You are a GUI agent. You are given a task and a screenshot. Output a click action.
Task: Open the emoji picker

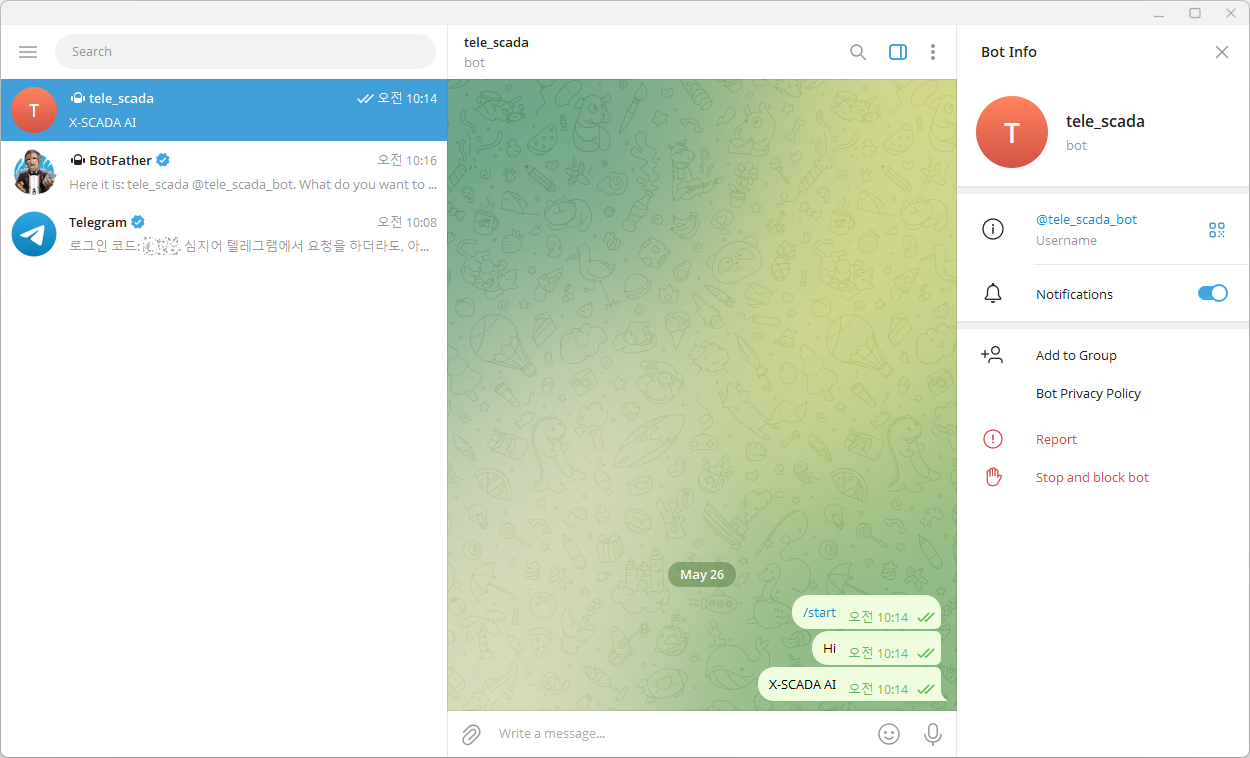point(889,734)
